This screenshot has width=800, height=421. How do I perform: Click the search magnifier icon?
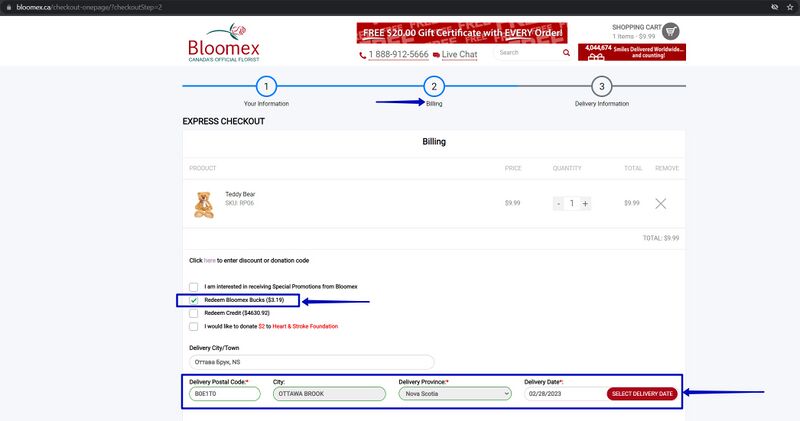(566, 53)
